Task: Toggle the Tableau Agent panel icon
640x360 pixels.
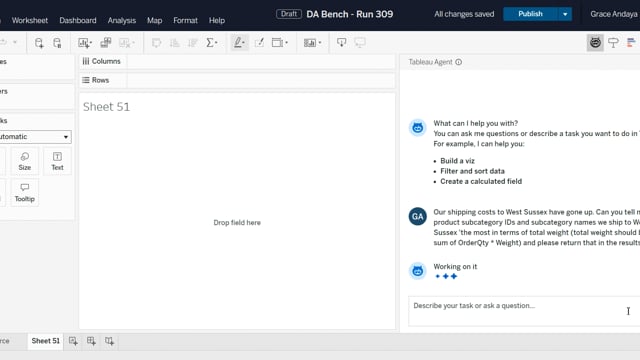Action: pyautogui.click(x=595, y=43)
